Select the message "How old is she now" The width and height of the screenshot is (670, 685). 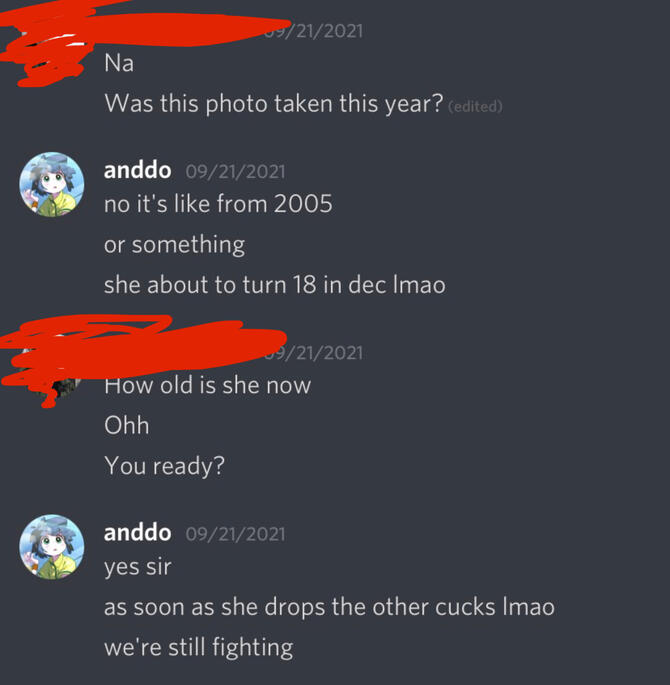tap(207, 385)
